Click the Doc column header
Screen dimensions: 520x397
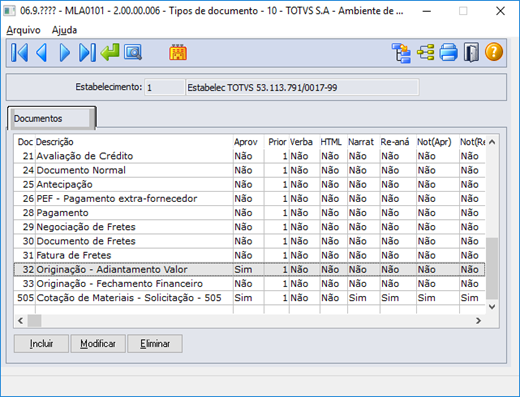coord(25,142)
